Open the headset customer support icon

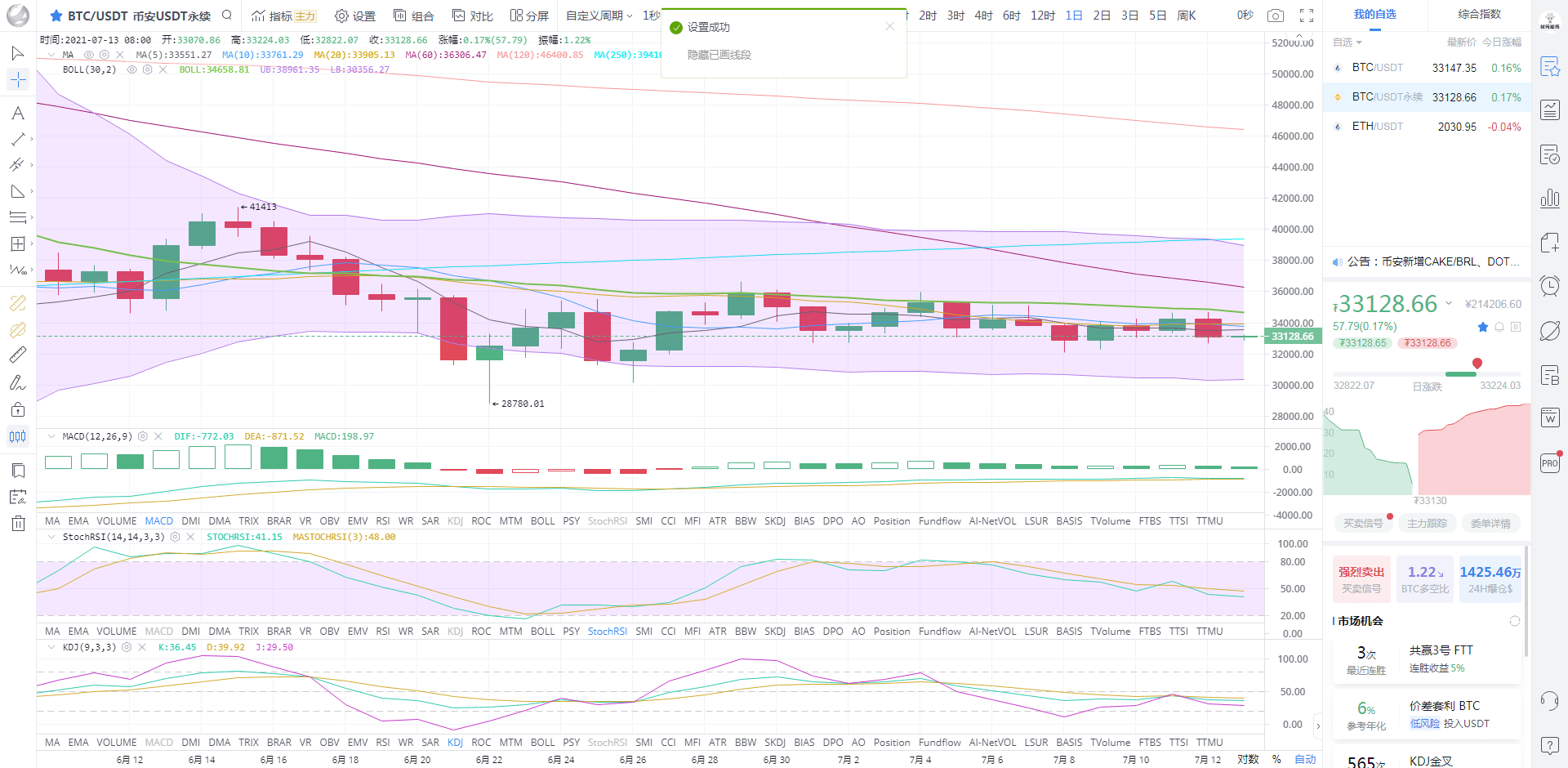pyautogui.click(x=1550, y=701)
